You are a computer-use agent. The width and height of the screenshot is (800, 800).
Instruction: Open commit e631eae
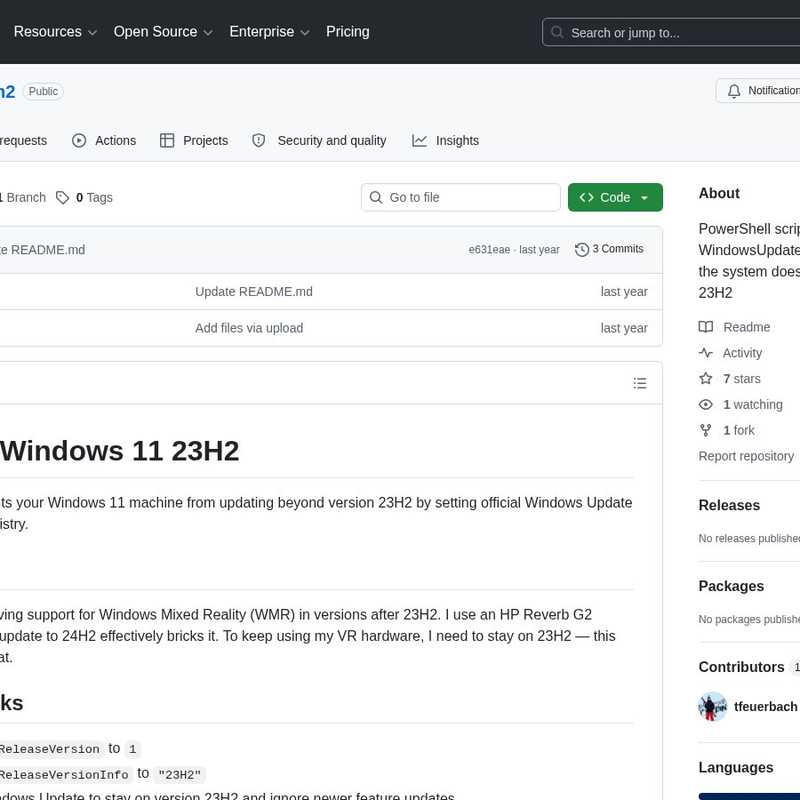coord(489,249)
